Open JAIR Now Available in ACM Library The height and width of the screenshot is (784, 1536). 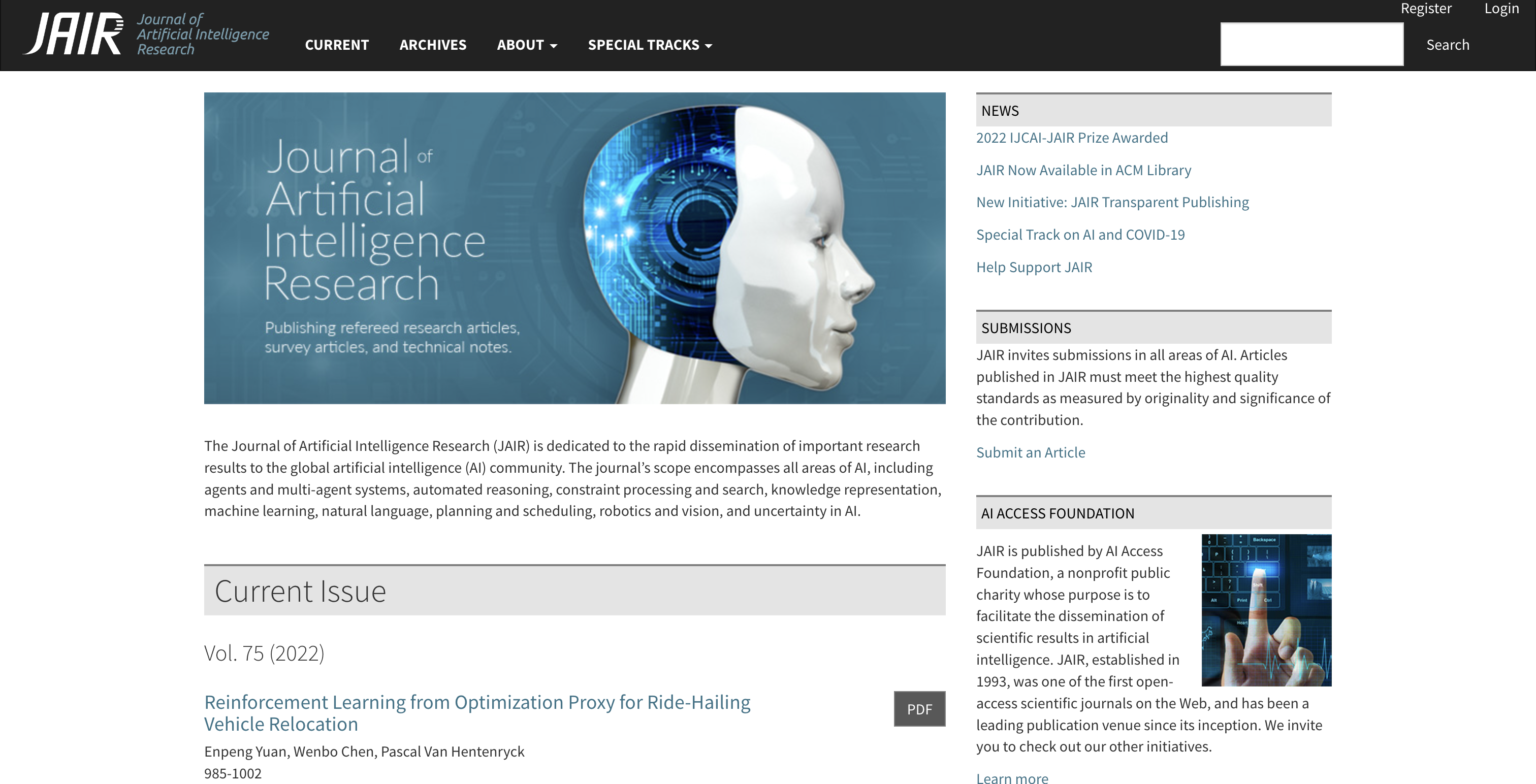(1083, 170)
